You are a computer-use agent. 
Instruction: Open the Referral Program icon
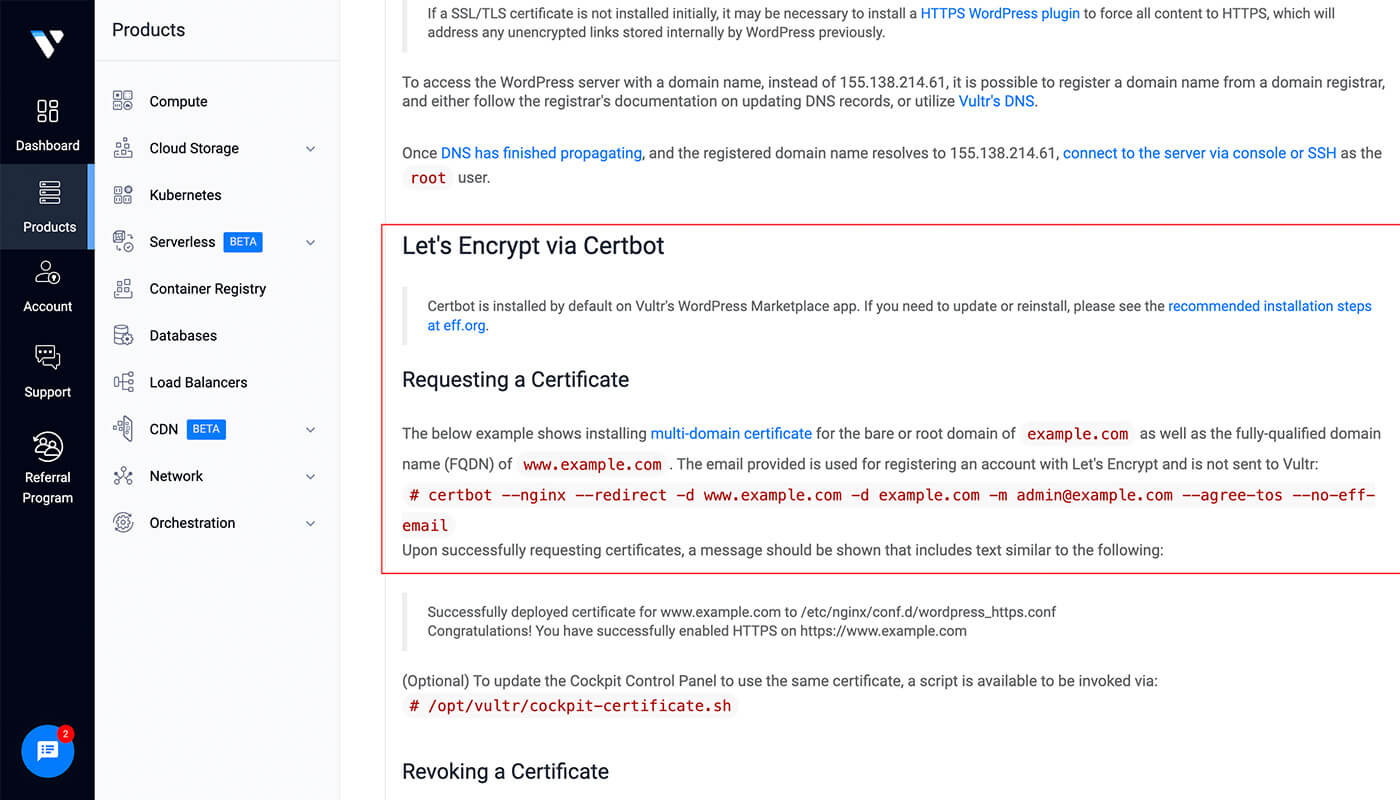click(x=47, y=445)
